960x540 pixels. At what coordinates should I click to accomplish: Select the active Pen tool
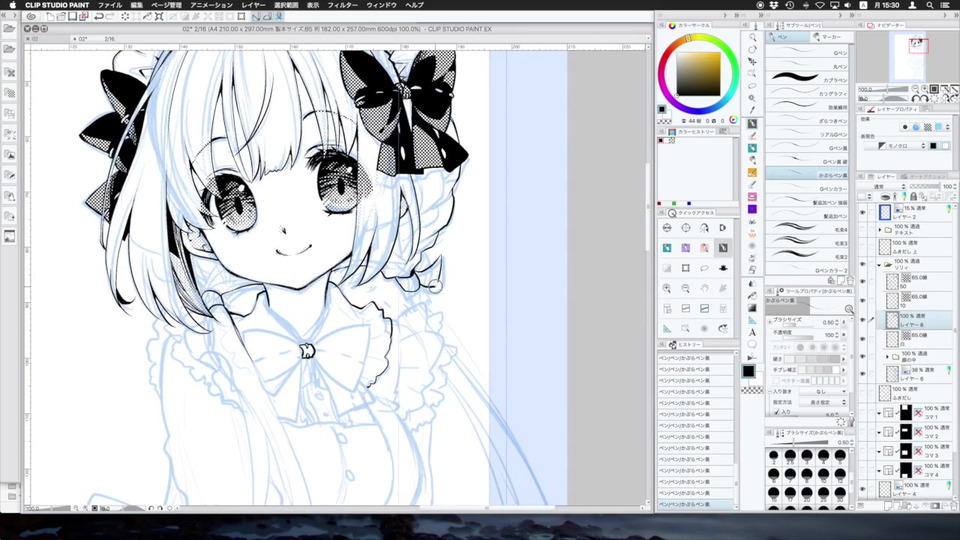(x=752, y=124)
